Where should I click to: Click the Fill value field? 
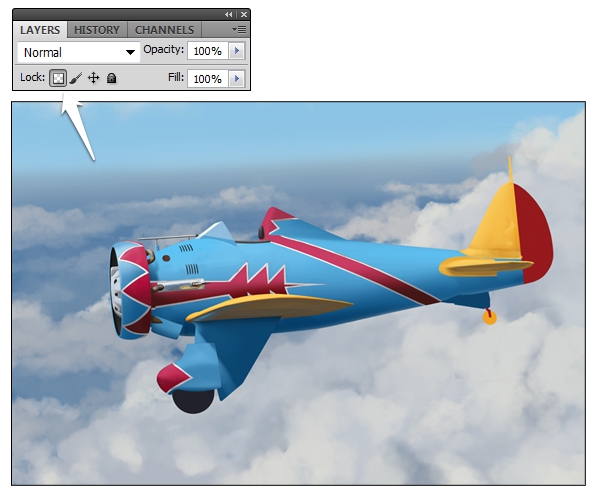click(208, 79)
